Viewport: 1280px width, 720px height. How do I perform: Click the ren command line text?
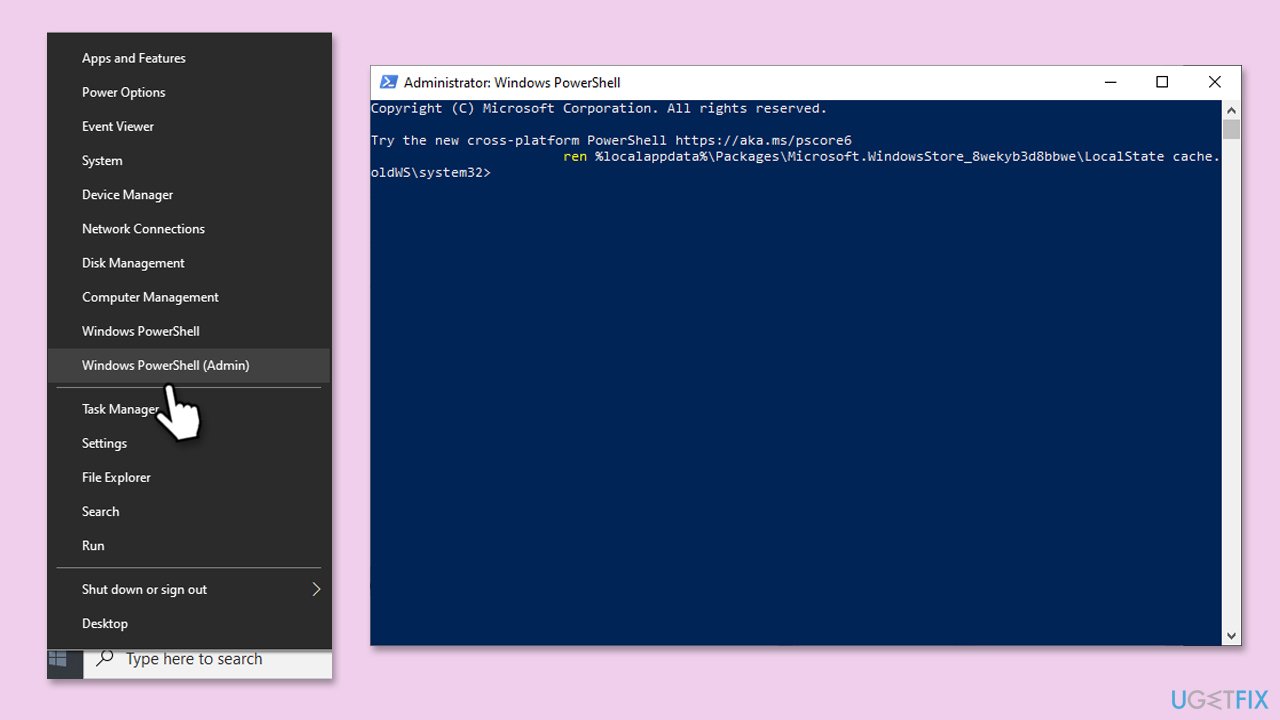(891, 156)
